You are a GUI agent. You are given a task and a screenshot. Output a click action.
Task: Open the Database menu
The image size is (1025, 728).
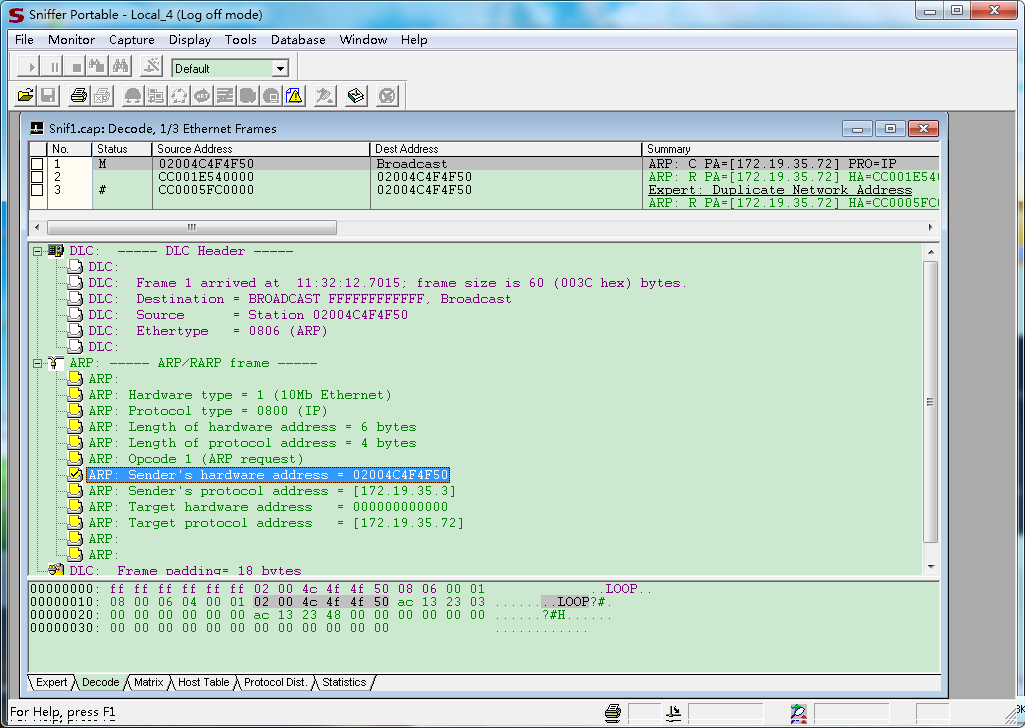[298, 40]
